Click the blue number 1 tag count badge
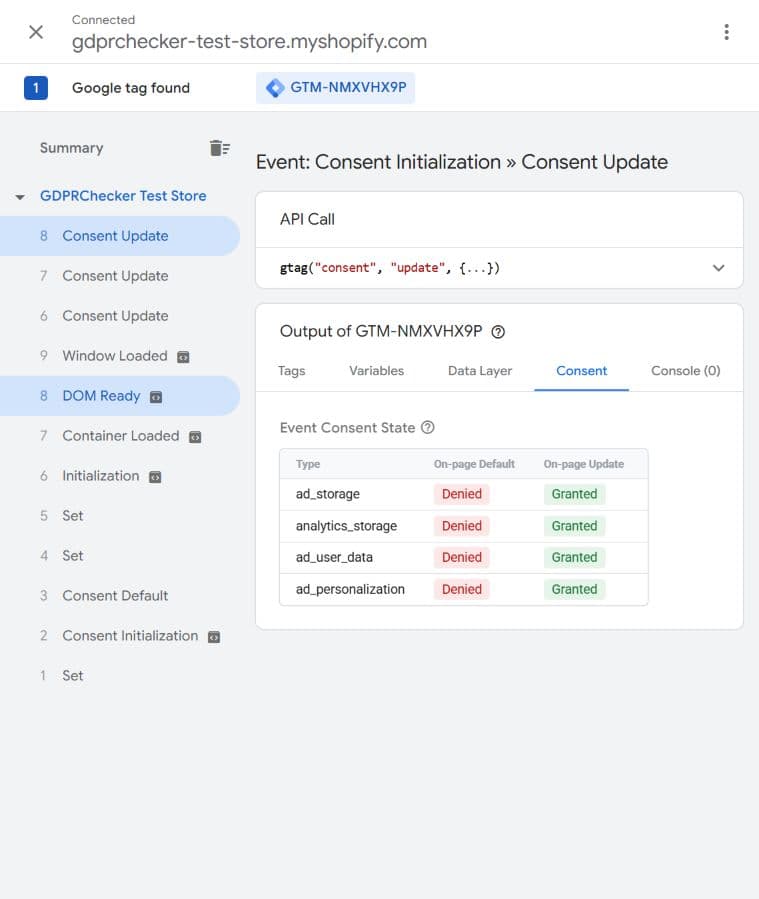This screenshot has height=899, width=759. (36, 88)
